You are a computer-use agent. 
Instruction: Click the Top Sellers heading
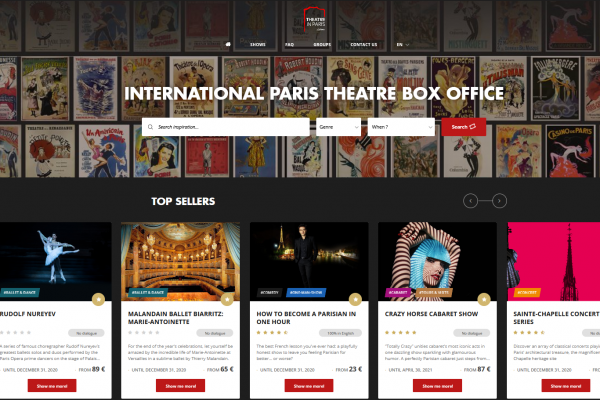(x=183, y=201)
